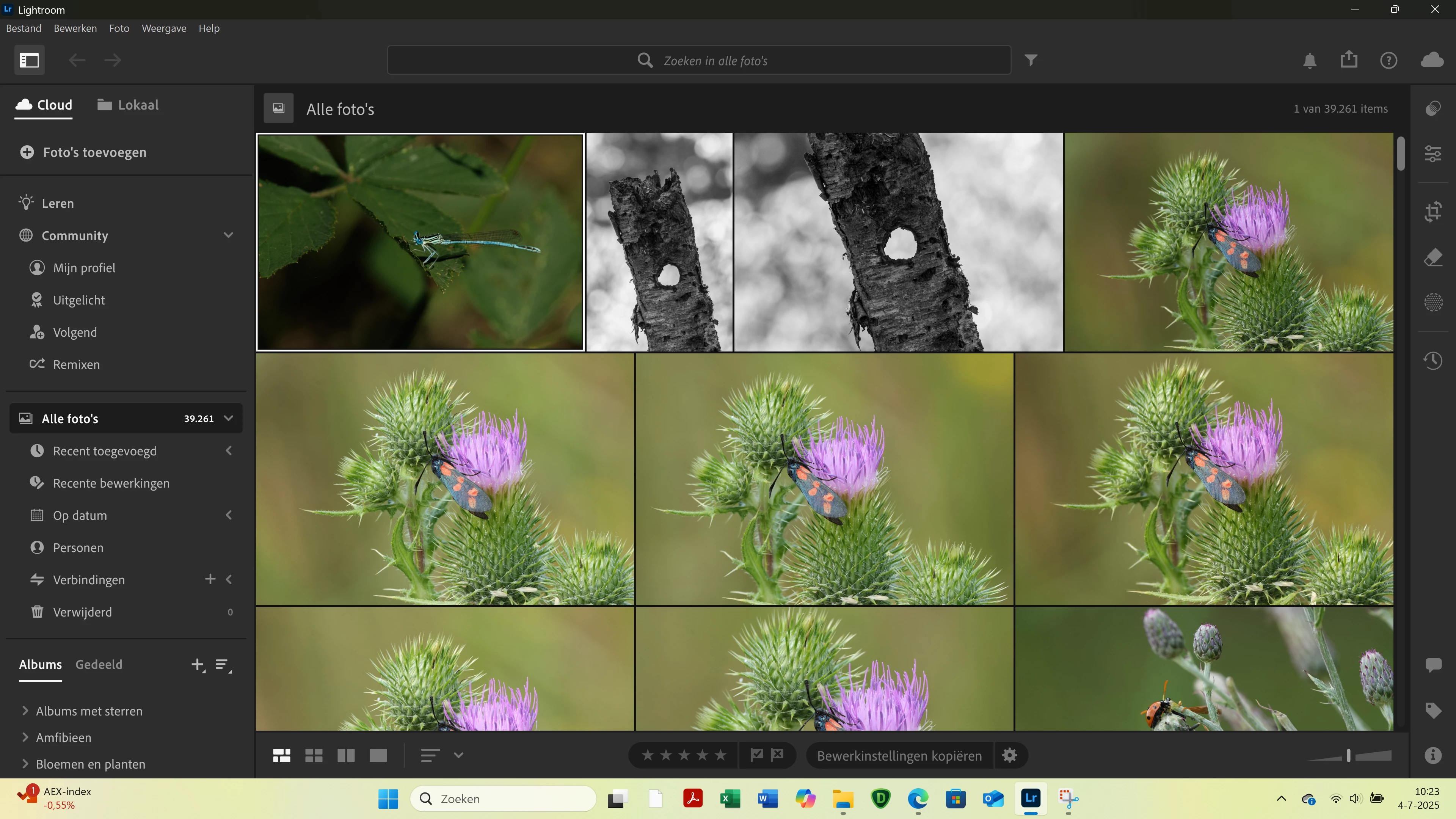Open the Versions history panel
The height and width of the screenshot is (819, 1456).
click(x=1433, y=361)
